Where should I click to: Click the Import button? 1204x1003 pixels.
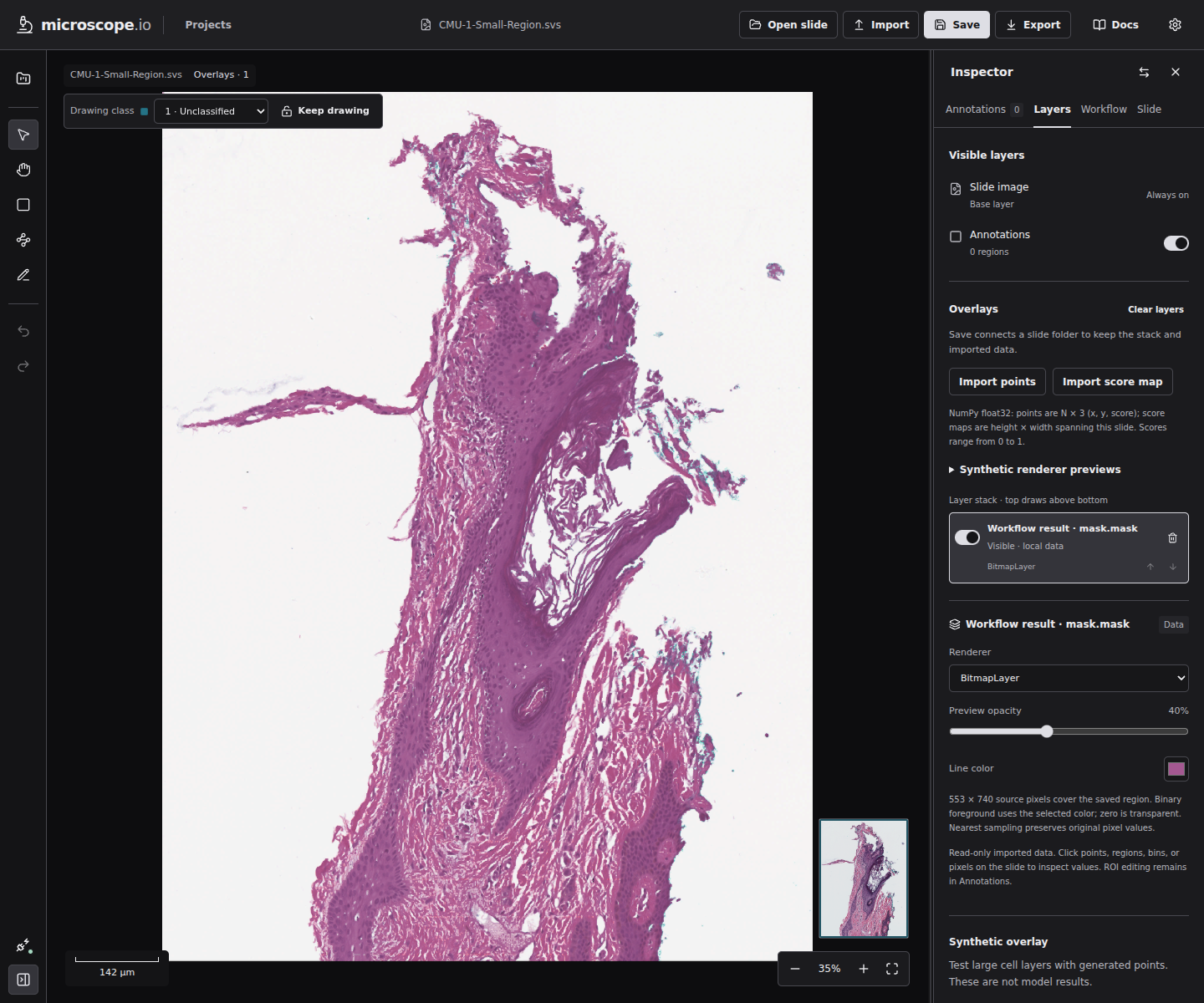(880, 25)
